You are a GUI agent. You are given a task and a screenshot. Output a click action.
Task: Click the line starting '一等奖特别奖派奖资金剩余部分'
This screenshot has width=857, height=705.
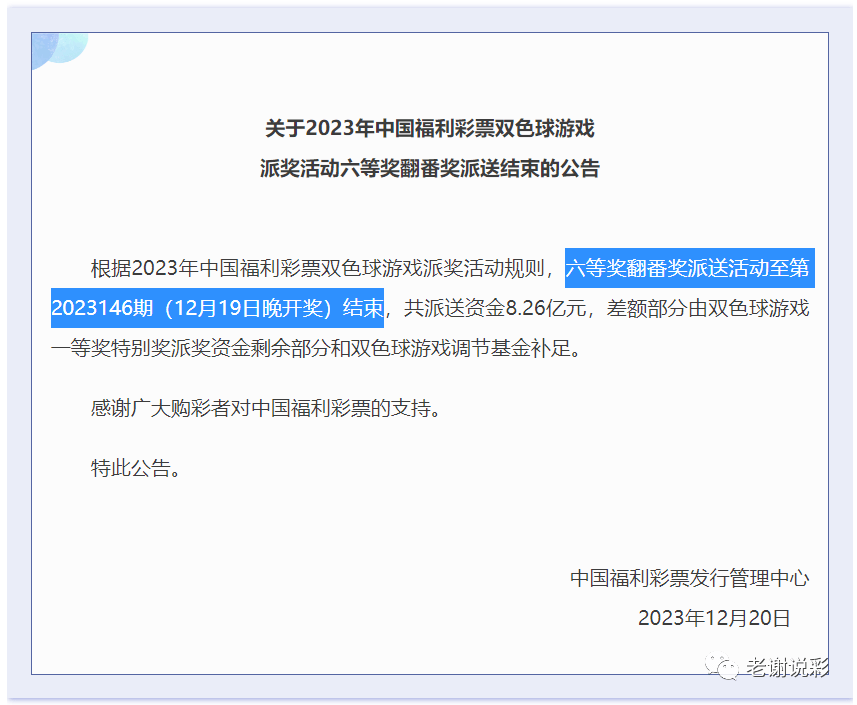pos(316,348)
